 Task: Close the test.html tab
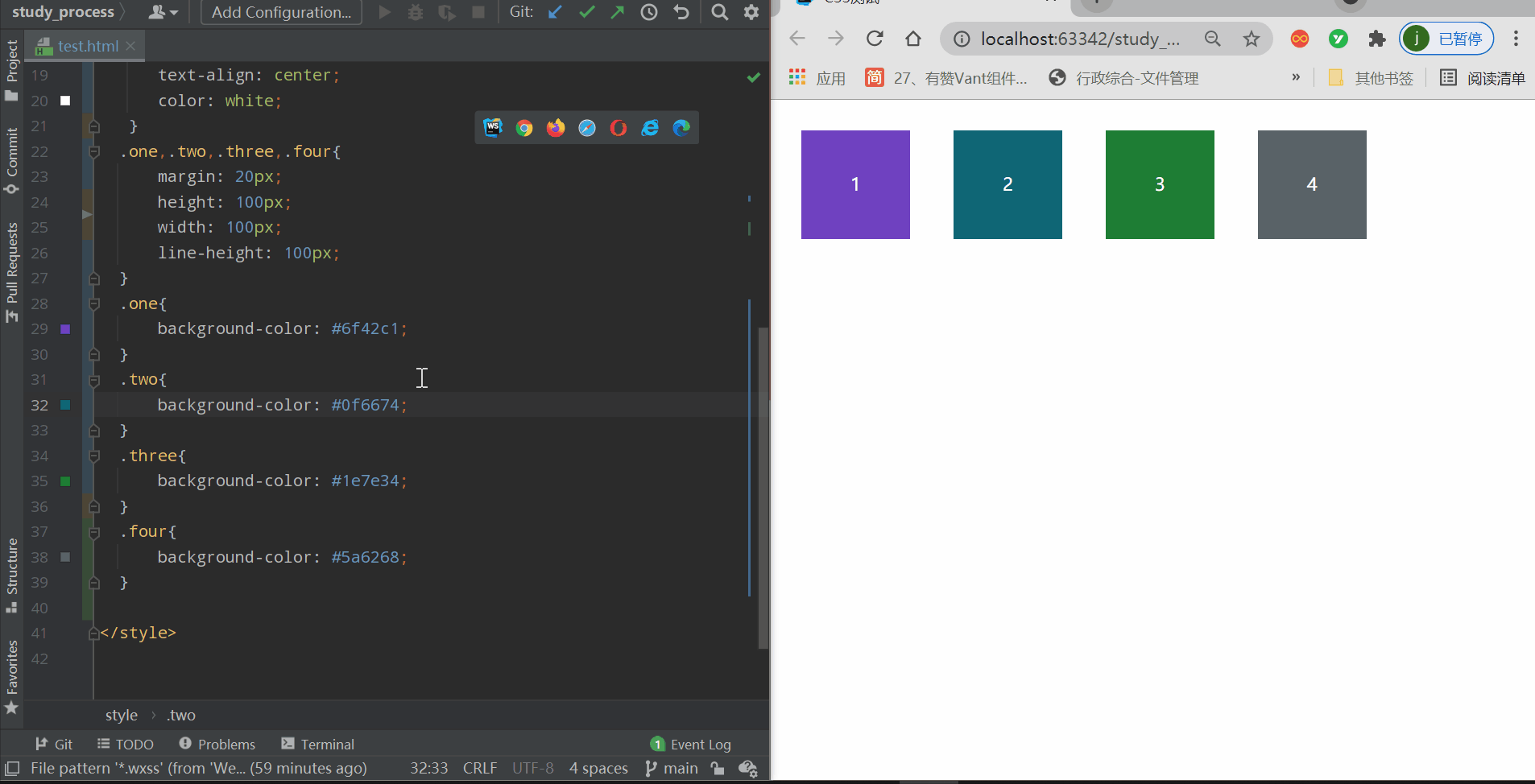click(x=130, y=47)
